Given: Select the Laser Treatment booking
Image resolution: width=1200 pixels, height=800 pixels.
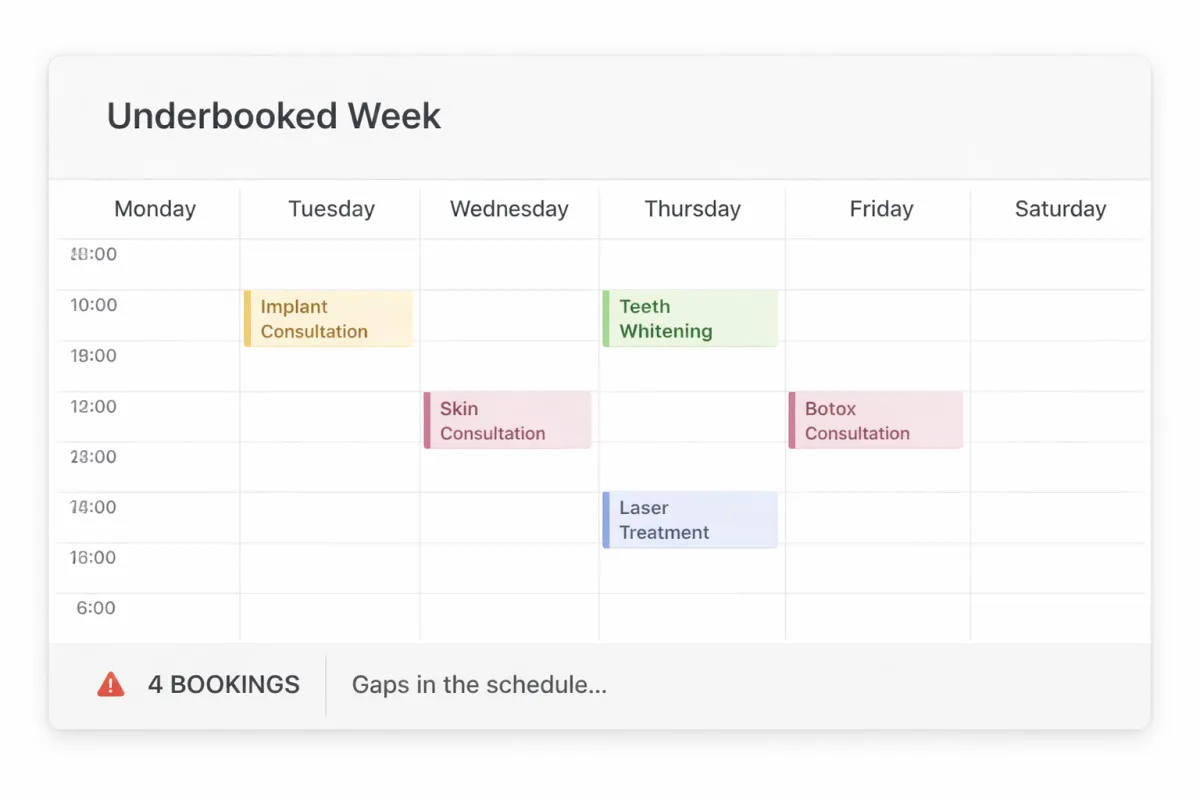Looking at the screenshot, I should (x=690, y=520).
